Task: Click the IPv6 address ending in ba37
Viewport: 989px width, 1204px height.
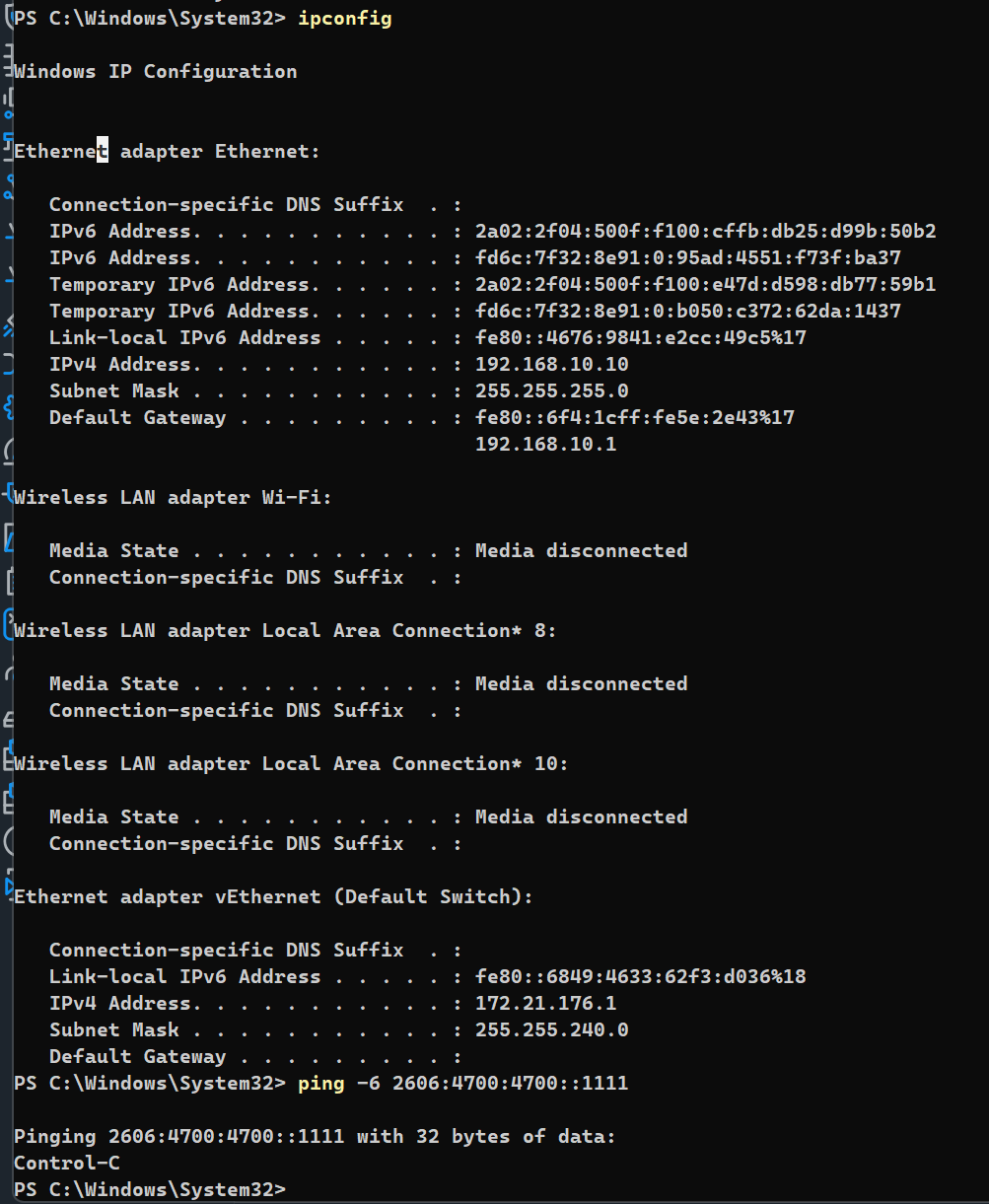Action: pos(687,257)
